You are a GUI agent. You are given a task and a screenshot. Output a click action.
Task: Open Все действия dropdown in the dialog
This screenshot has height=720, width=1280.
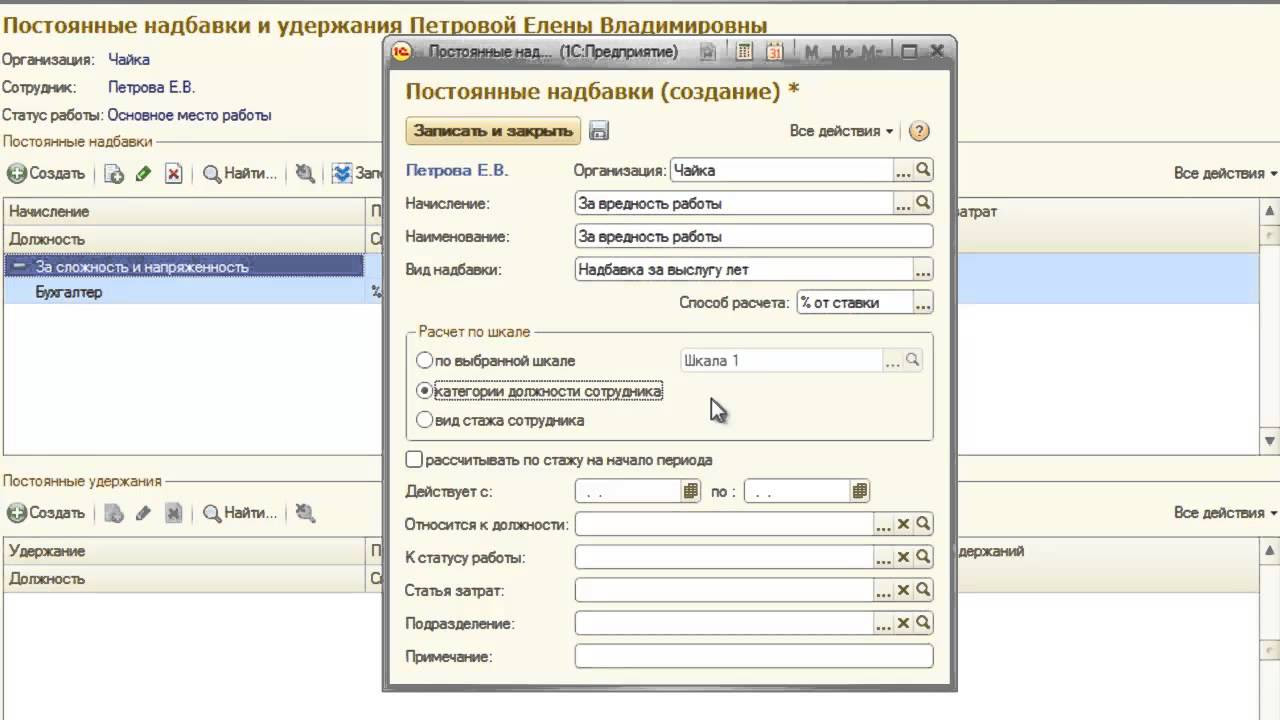pos(841,131)
